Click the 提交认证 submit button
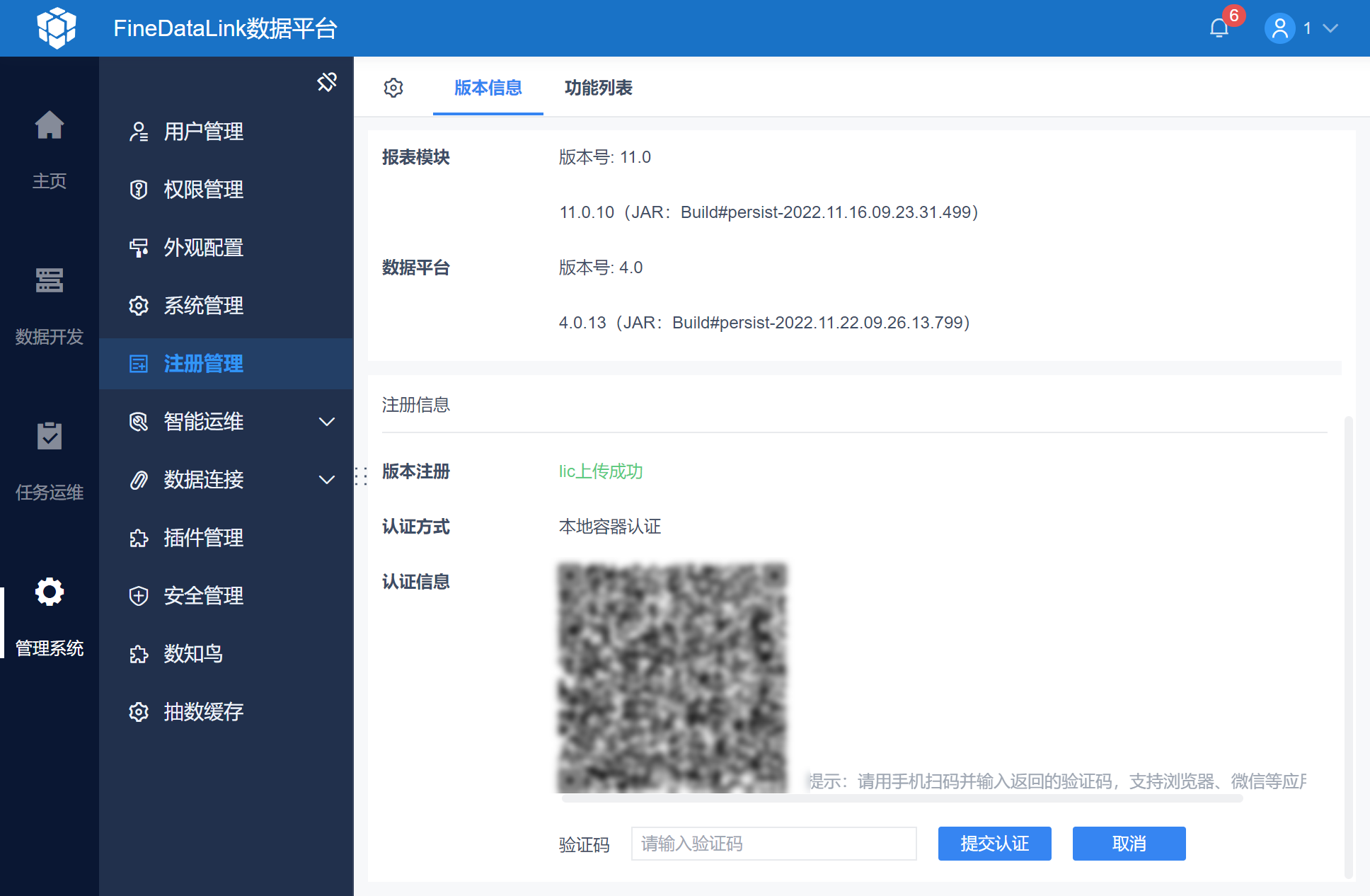 point(994,844)
